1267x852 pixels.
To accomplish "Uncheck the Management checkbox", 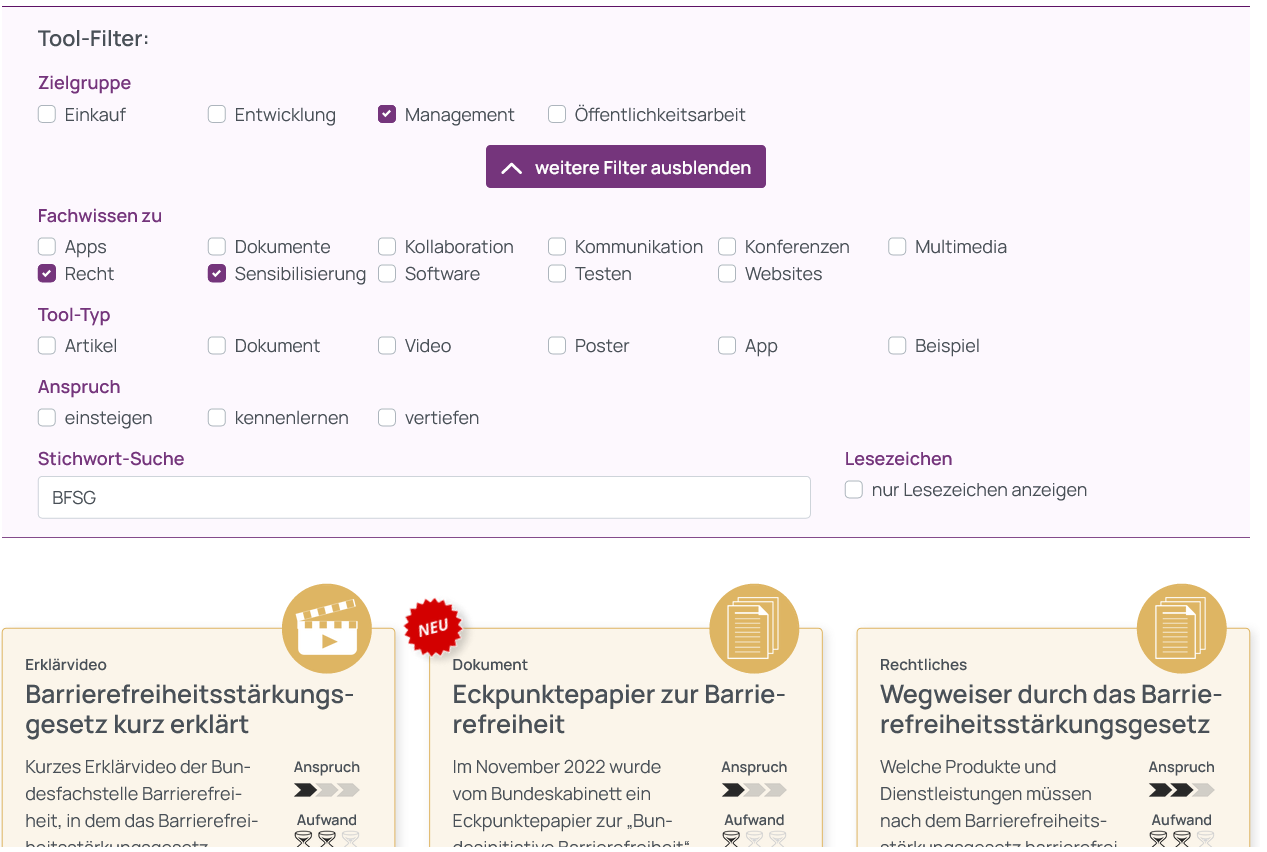I will pos(387,114).
